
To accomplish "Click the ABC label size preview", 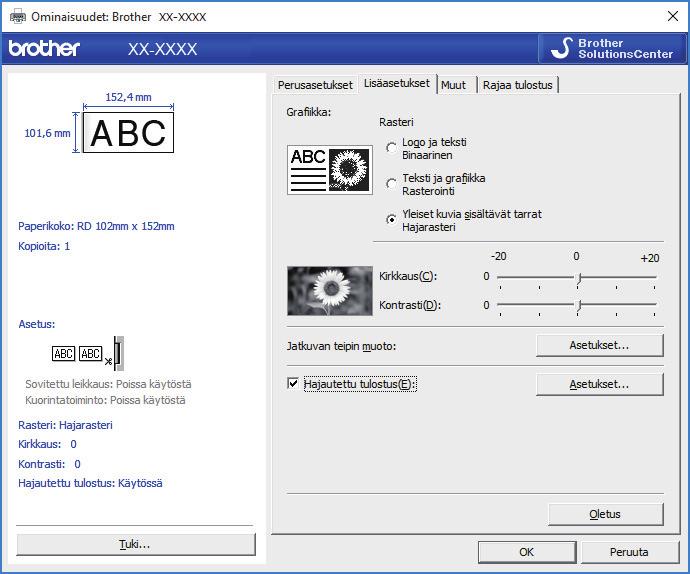I will (128, 132).
